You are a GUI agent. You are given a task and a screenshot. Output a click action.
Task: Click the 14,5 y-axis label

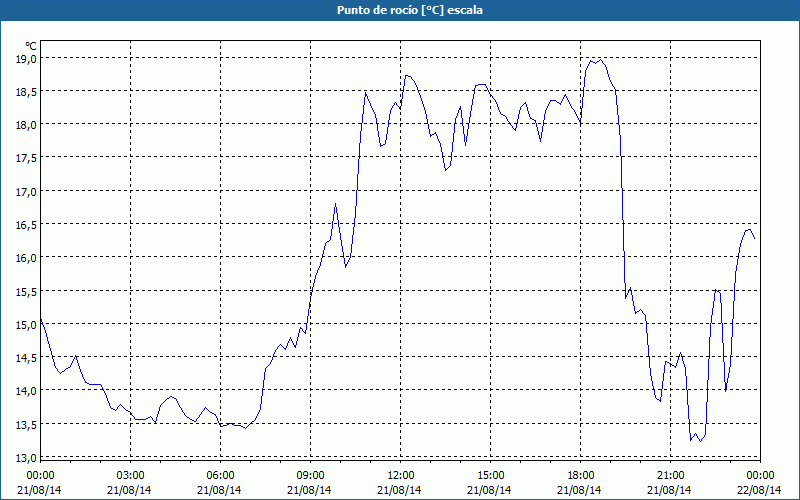click(27, 357)
